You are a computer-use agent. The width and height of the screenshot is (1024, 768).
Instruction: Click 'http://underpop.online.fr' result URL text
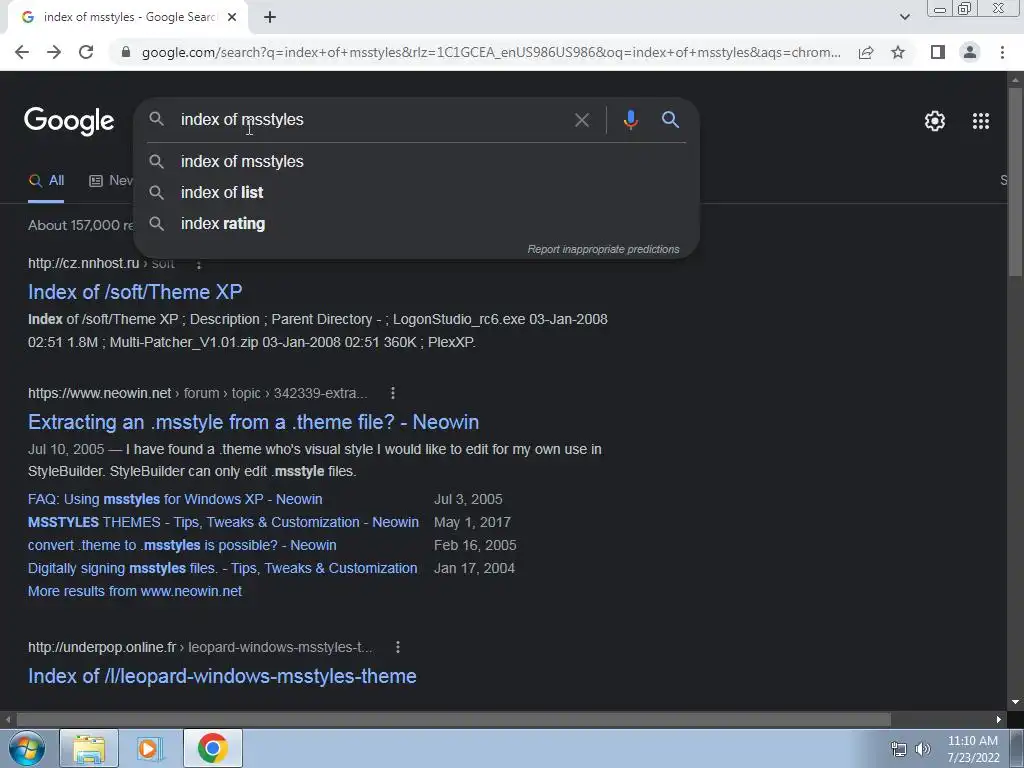pyautogui.click(x=102, y=647)
